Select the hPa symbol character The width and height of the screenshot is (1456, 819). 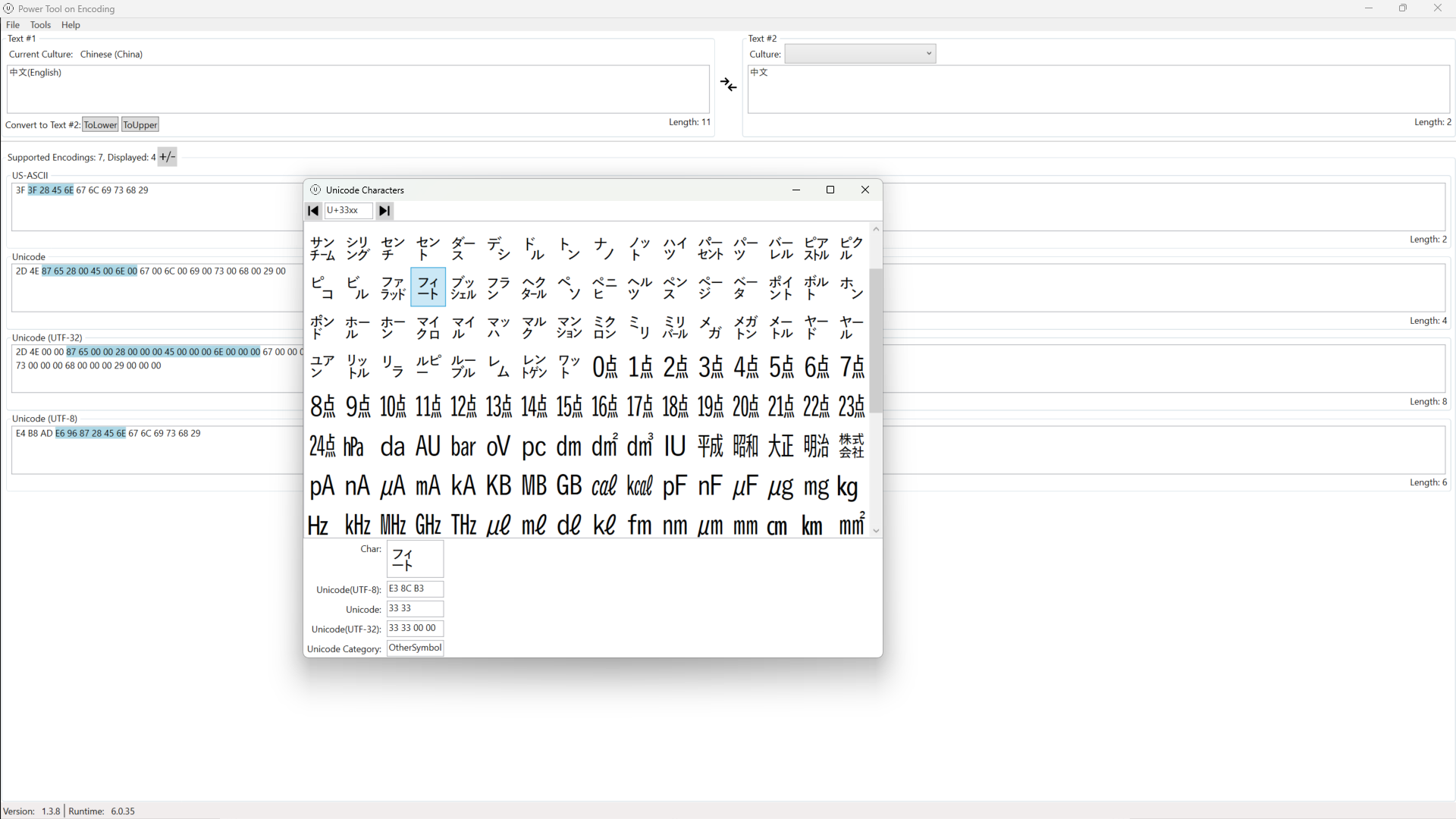[354, 446]
